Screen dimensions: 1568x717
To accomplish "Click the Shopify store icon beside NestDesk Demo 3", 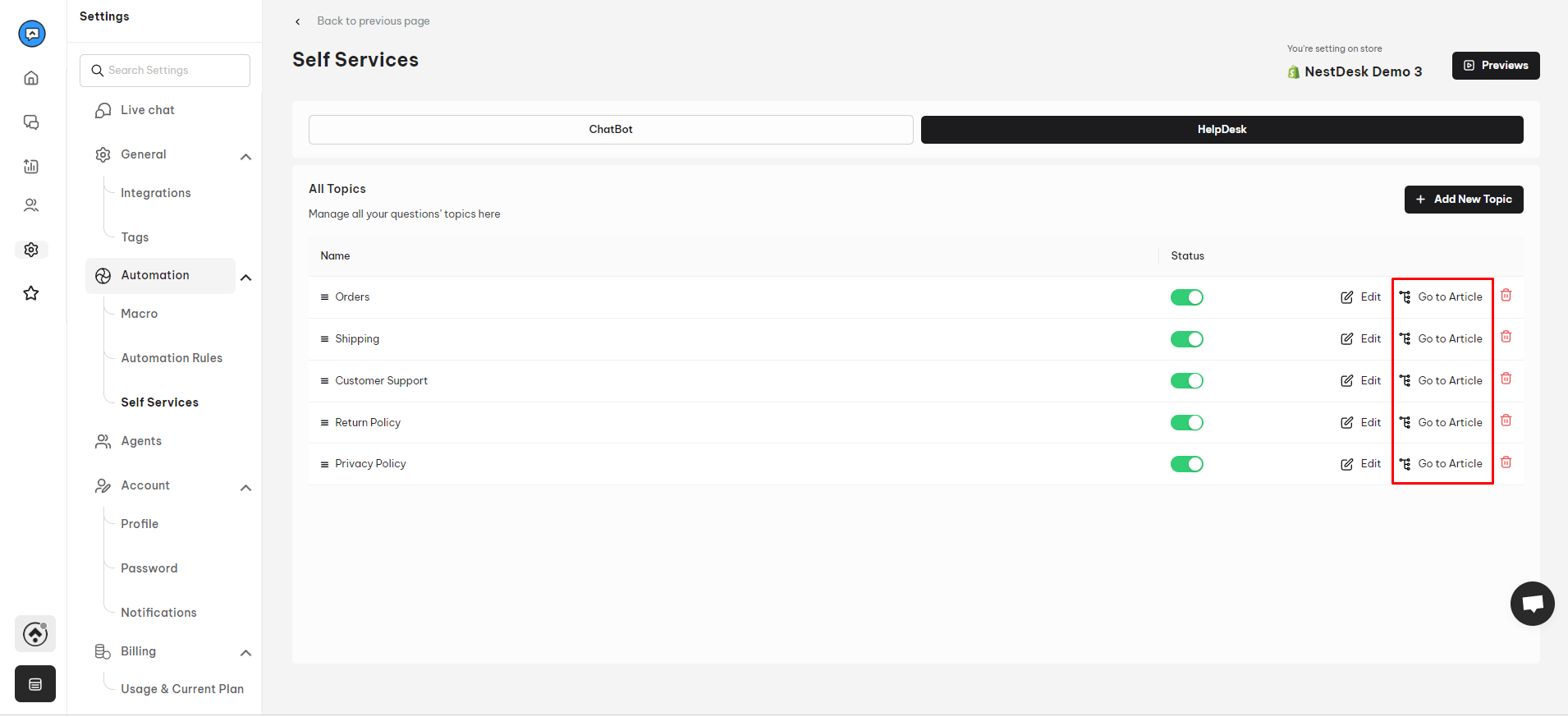I will point(1294,72).
